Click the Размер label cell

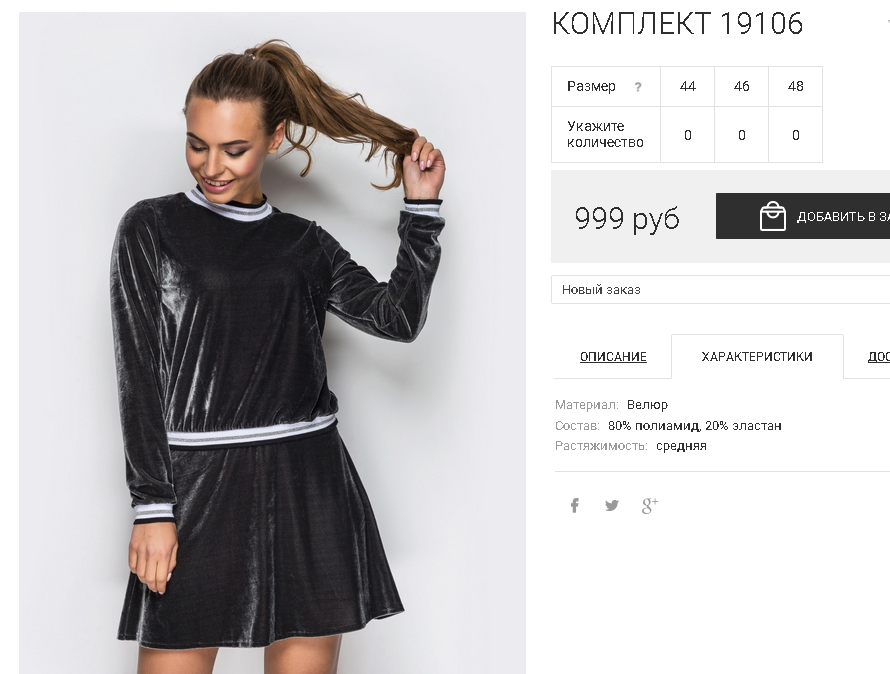coord(606,86)
